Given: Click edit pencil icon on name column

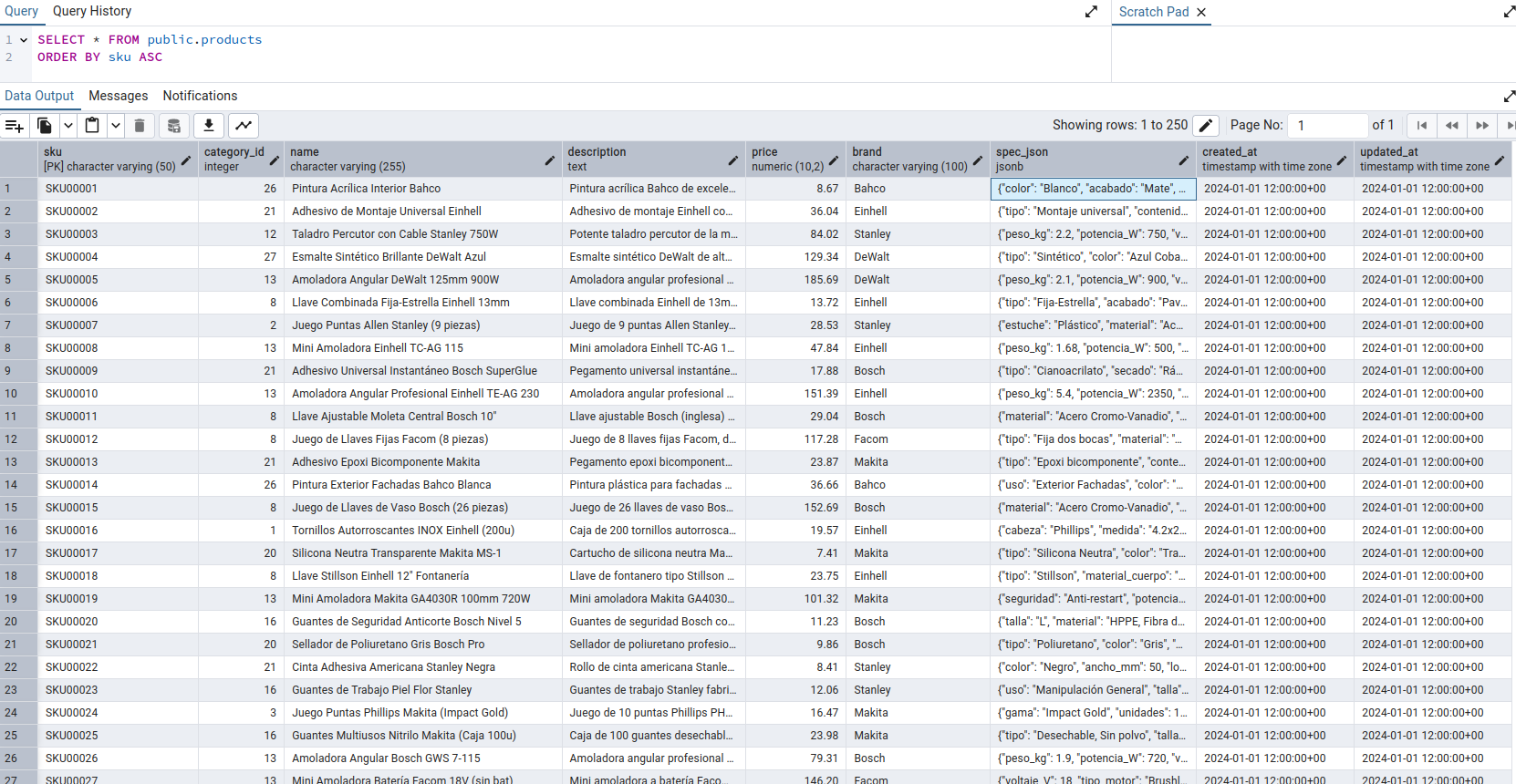Looking at the screenshot, I should (x=549, y=160).
